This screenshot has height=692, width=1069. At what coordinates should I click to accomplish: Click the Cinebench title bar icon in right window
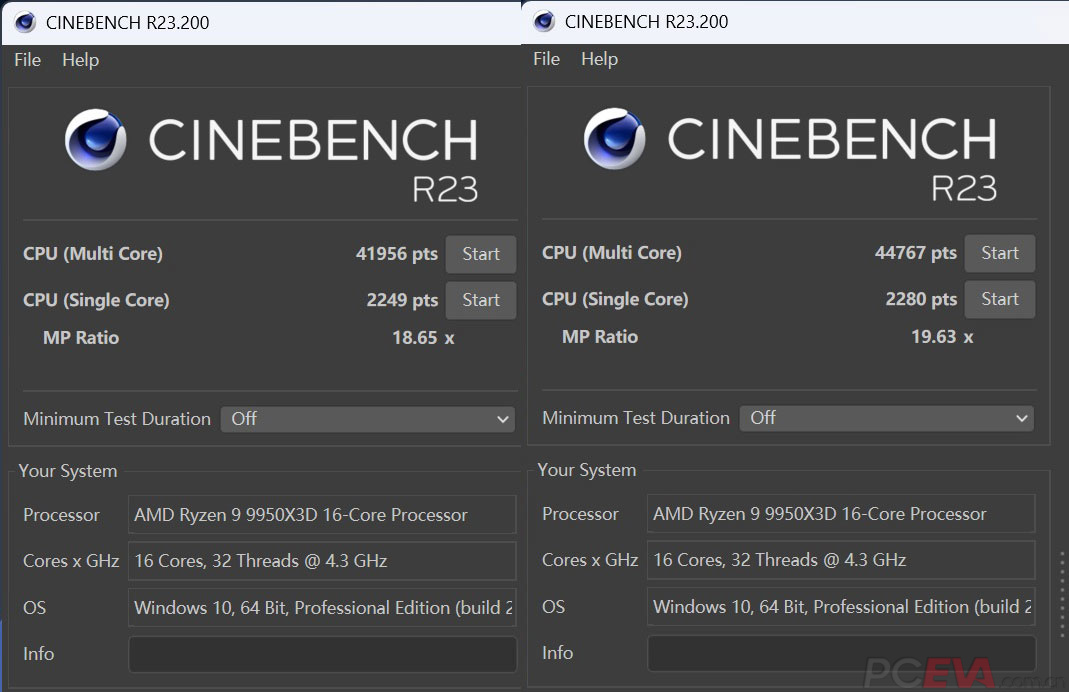coord(544,21)
